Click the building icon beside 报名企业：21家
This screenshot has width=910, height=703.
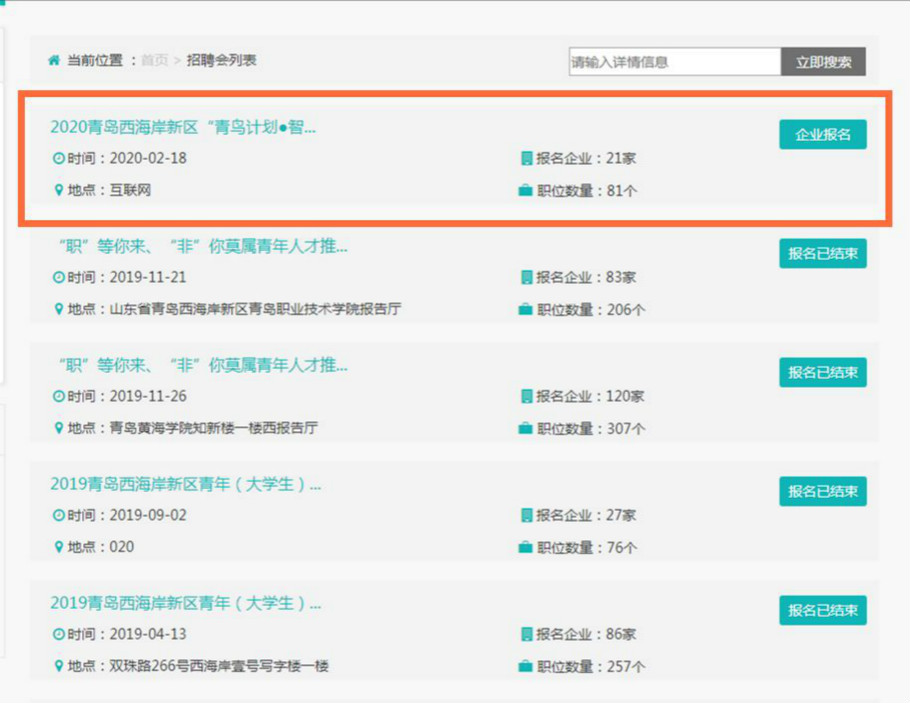pyautogui.click(x=526, y=159)
